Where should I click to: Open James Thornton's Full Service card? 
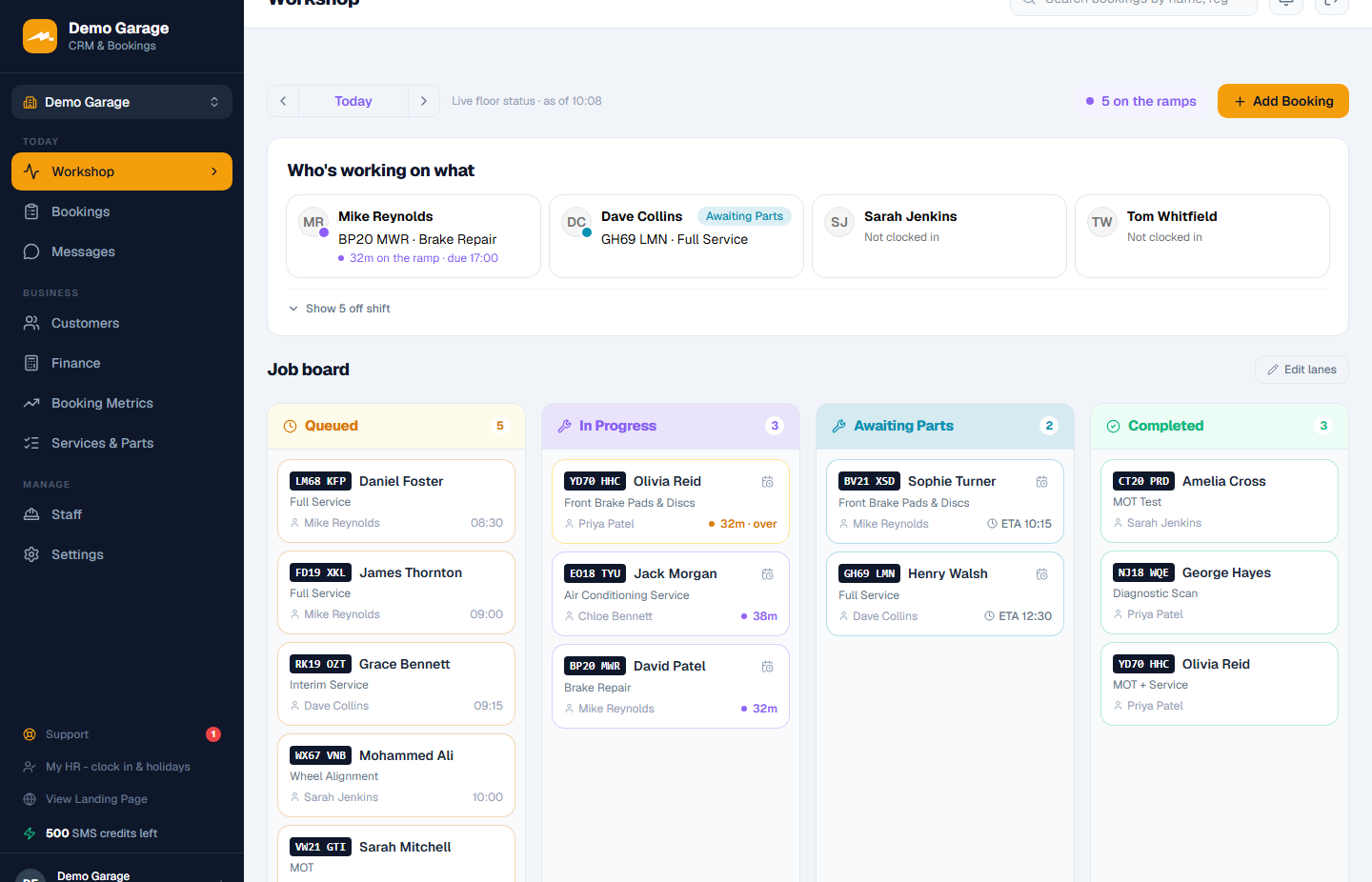[x=396, y=592]
